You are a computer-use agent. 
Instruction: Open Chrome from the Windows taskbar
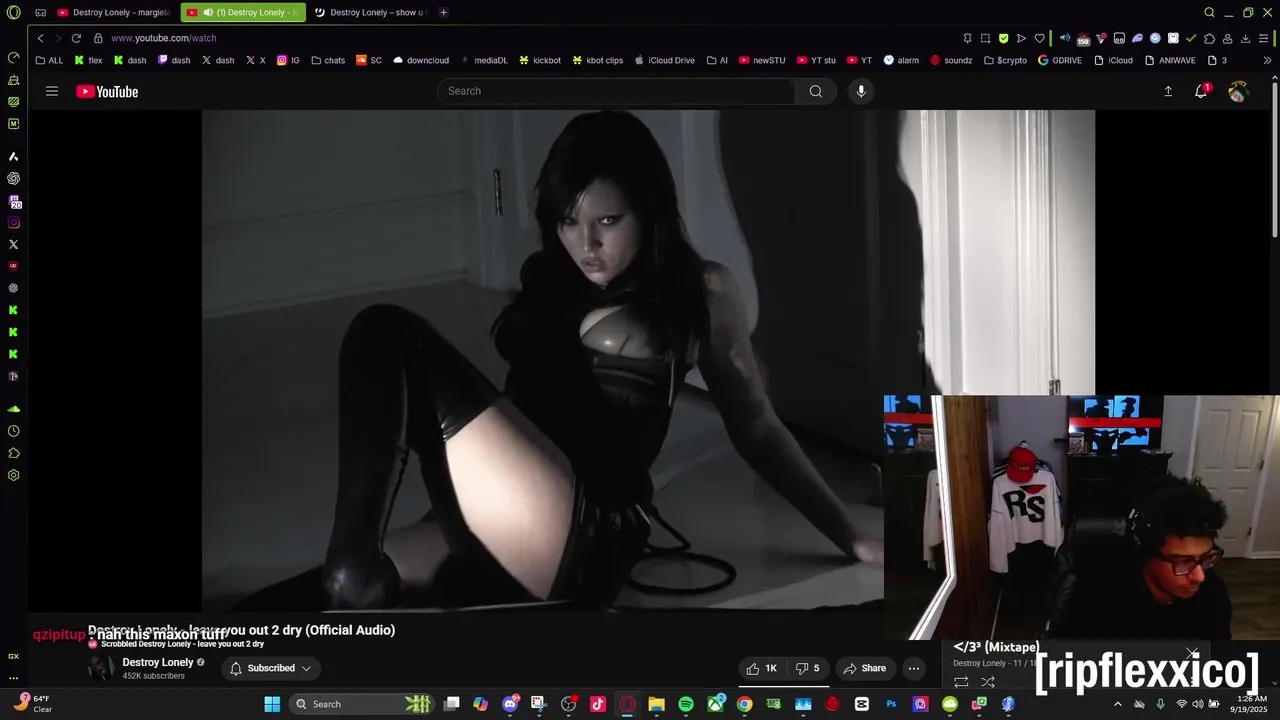(x=745, y=704)
